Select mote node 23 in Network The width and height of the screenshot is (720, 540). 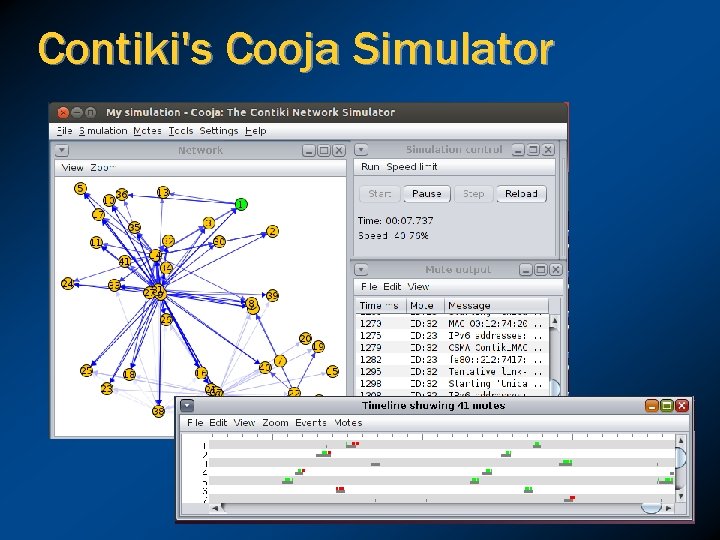pyautogui.click(x=107, y=388)
